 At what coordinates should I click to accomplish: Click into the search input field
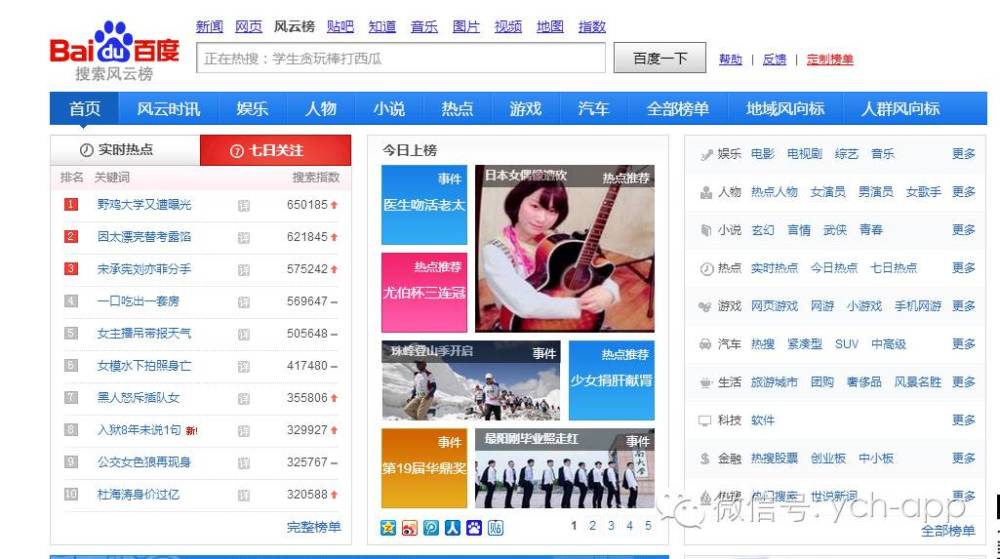(401, 58)
